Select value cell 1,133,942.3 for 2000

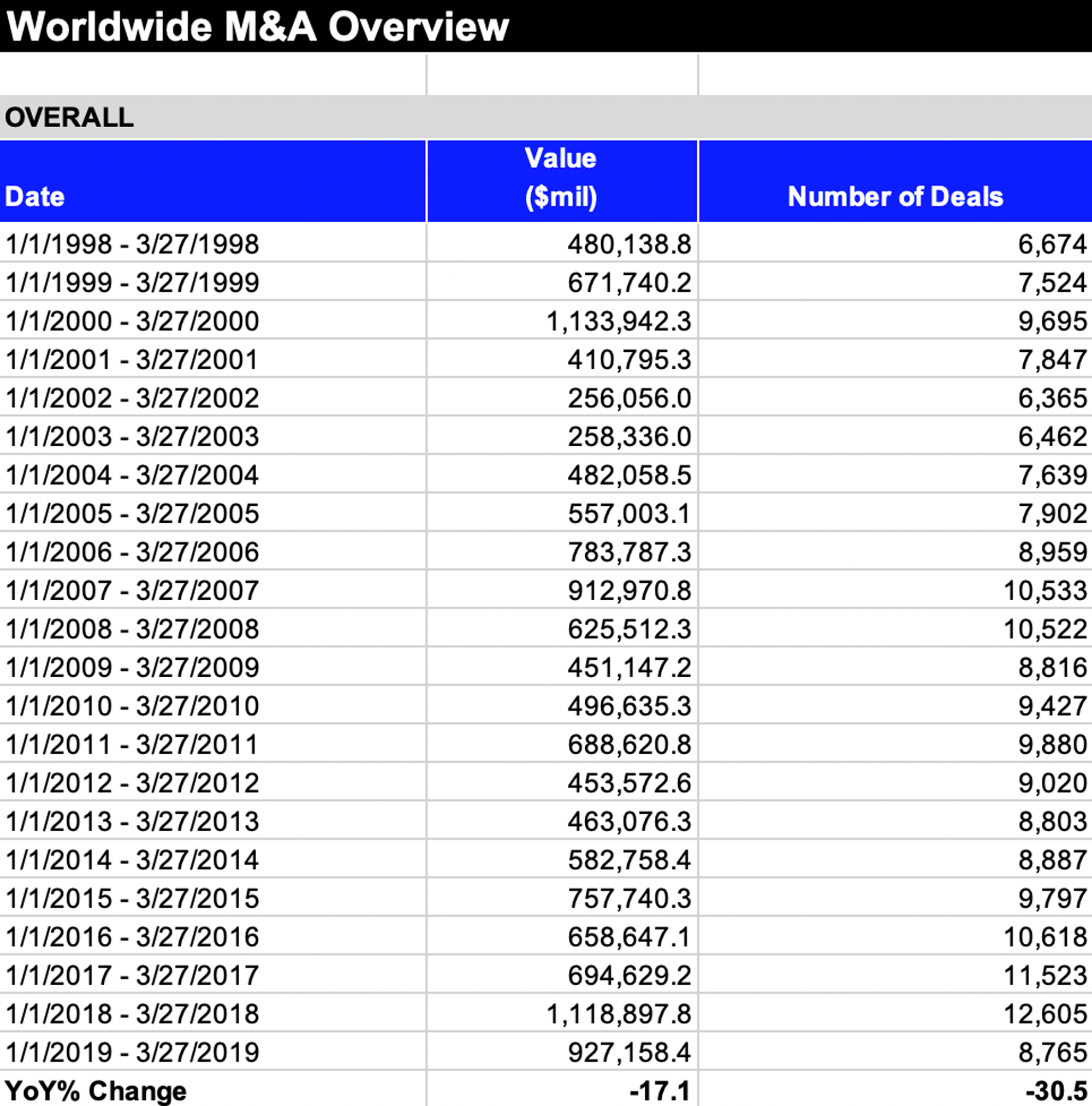pos(619,321)
